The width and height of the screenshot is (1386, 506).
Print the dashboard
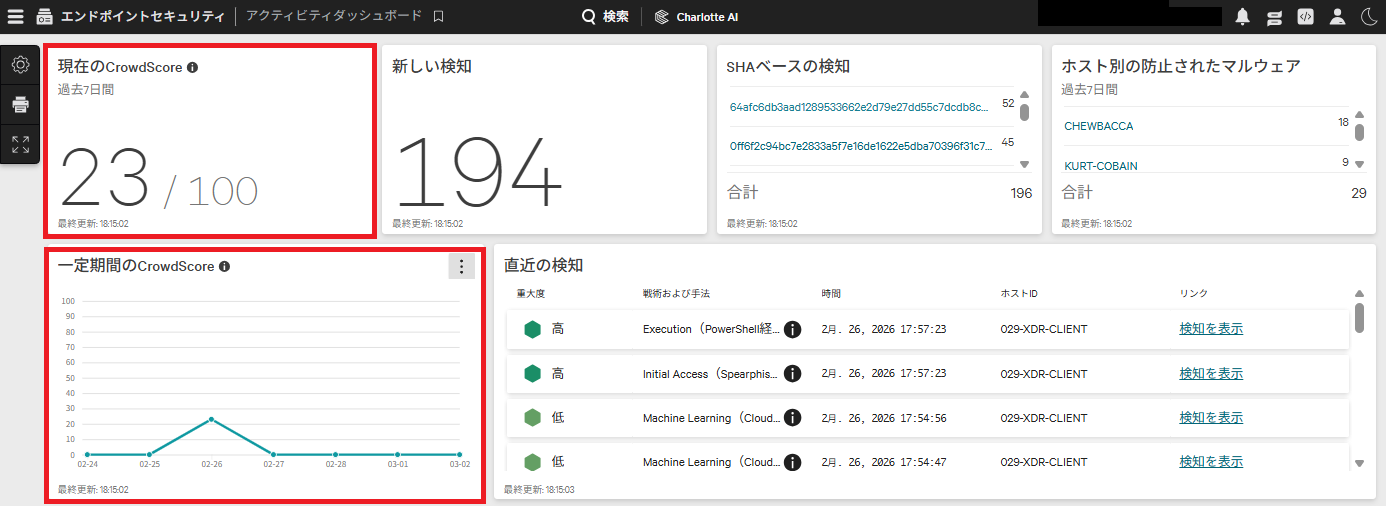(20, 104)
